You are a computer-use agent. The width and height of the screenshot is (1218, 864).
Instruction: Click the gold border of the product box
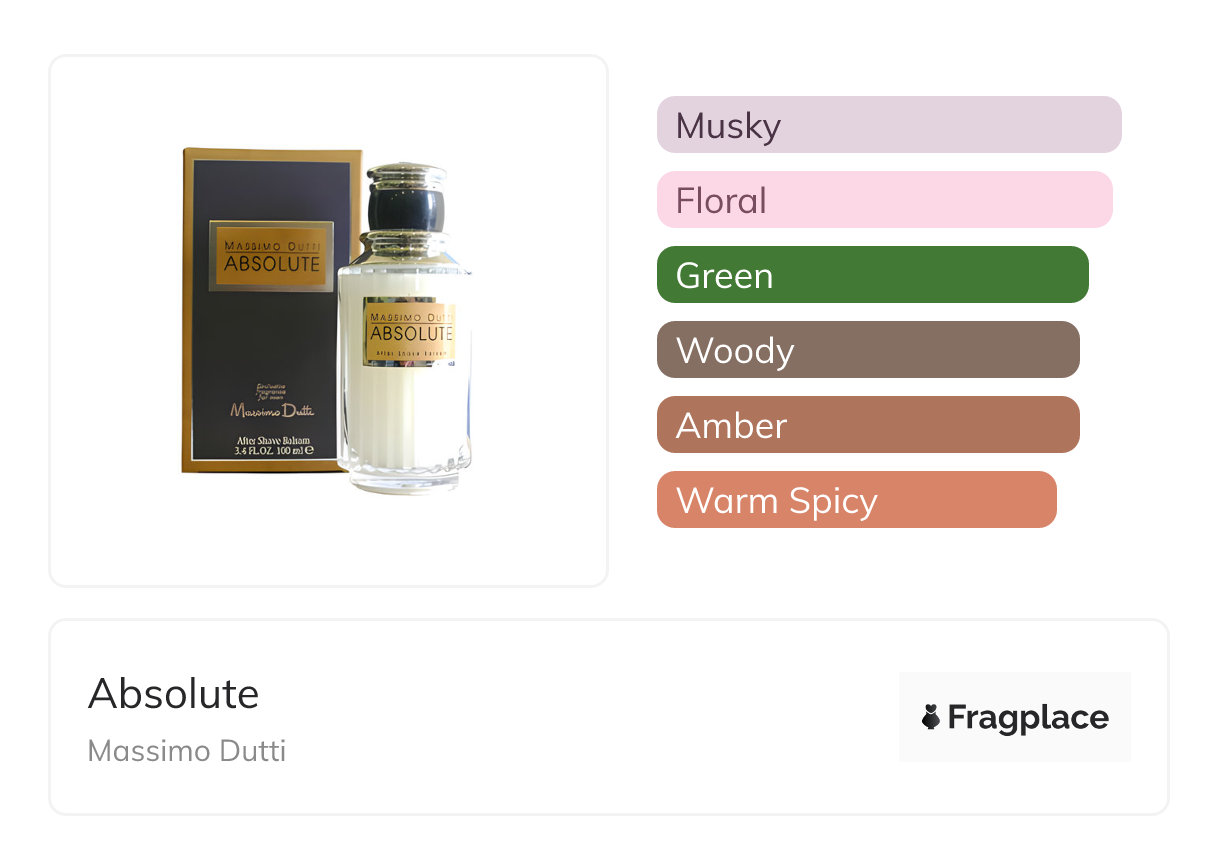click(271, 154)
